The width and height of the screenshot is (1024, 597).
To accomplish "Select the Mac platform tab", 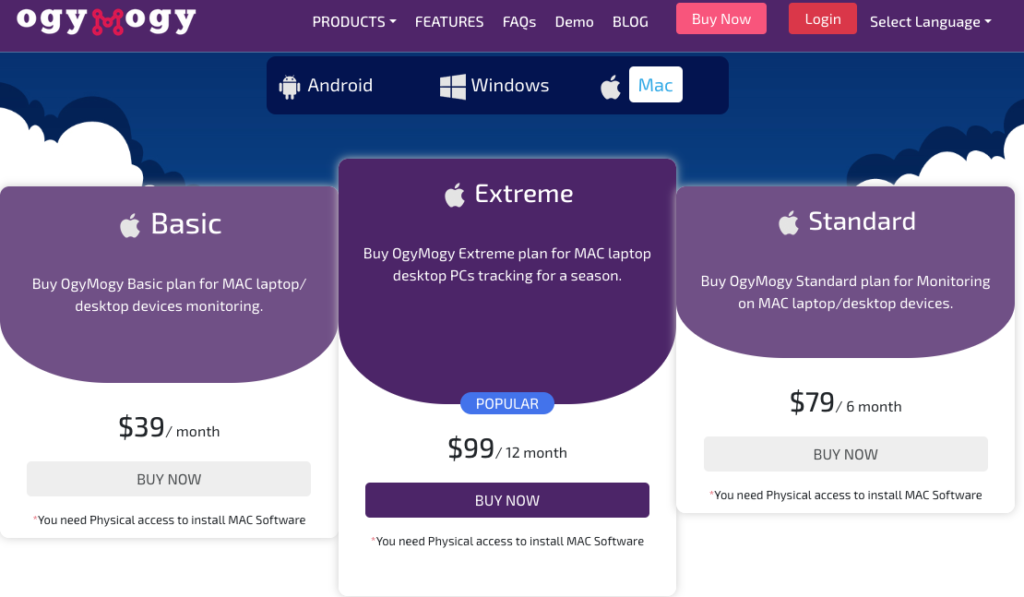I will (655, 86).
